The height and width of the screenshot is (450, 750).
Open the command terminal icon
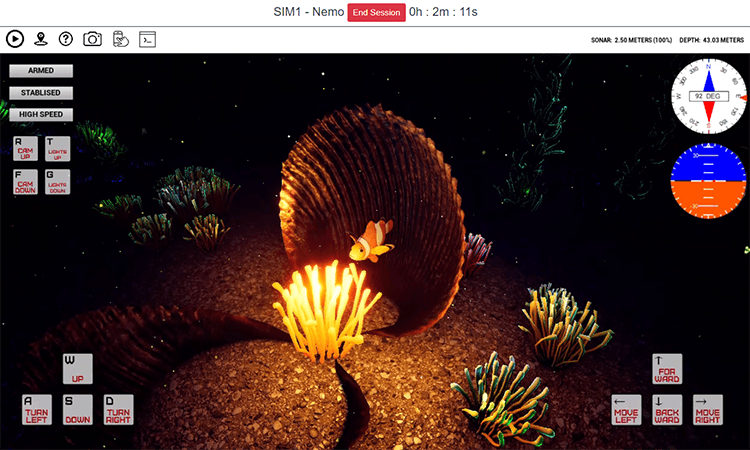click(146, 39)
